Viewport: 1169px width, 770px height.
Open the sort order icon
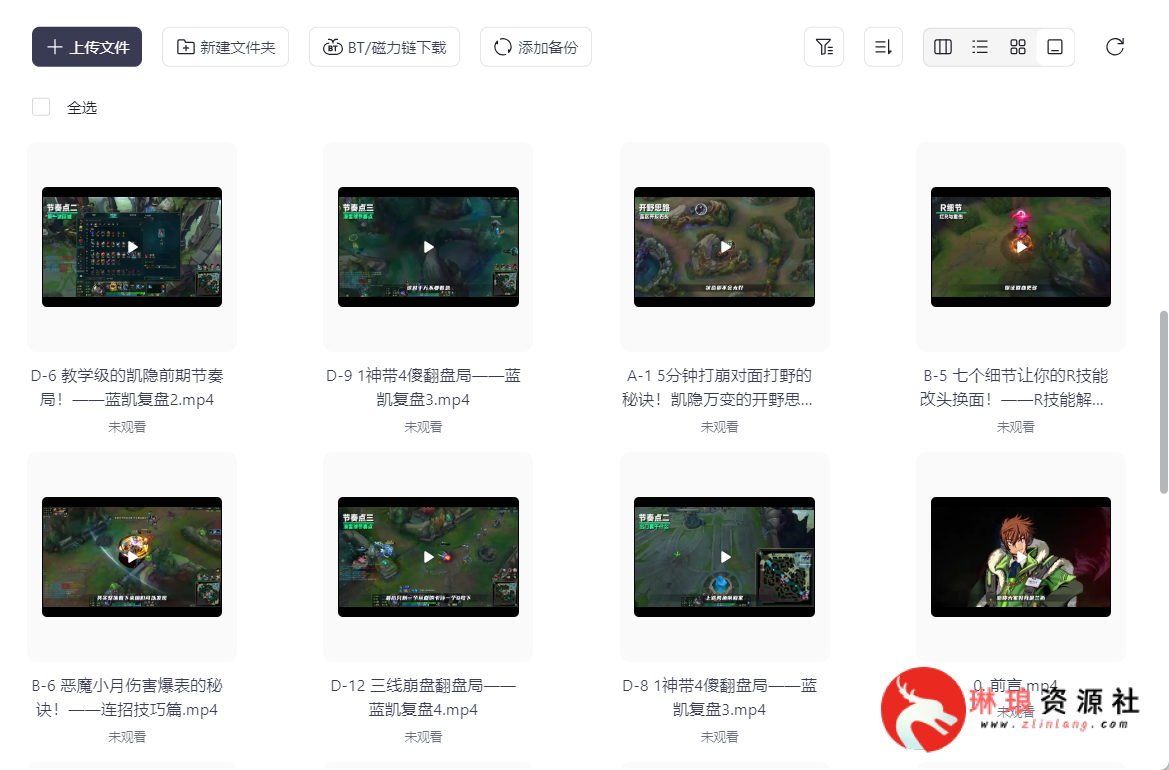coord(883,47)
